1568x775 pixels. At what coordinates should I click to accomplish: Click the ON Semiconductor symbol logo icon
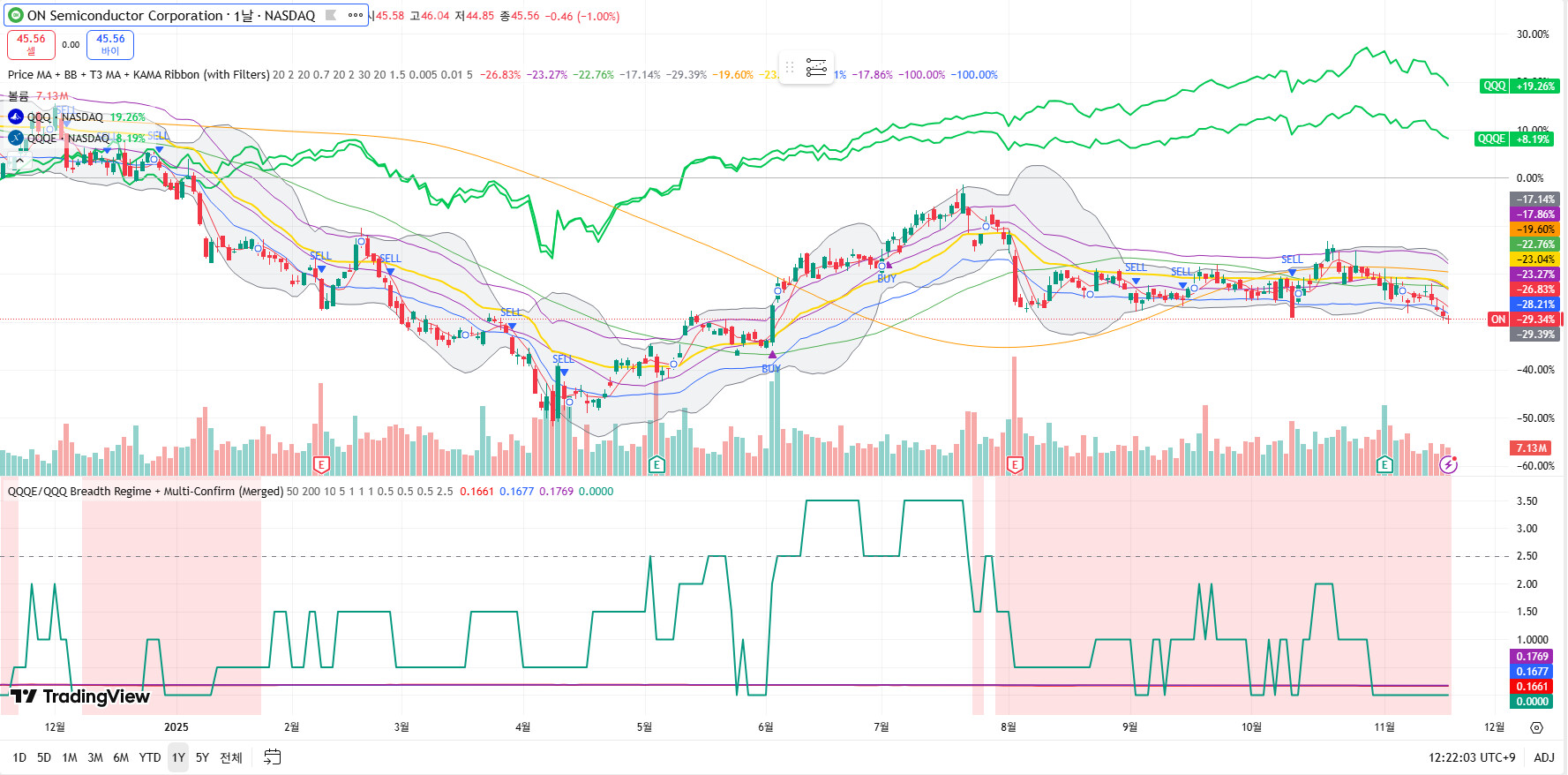[x=15, y=16]
